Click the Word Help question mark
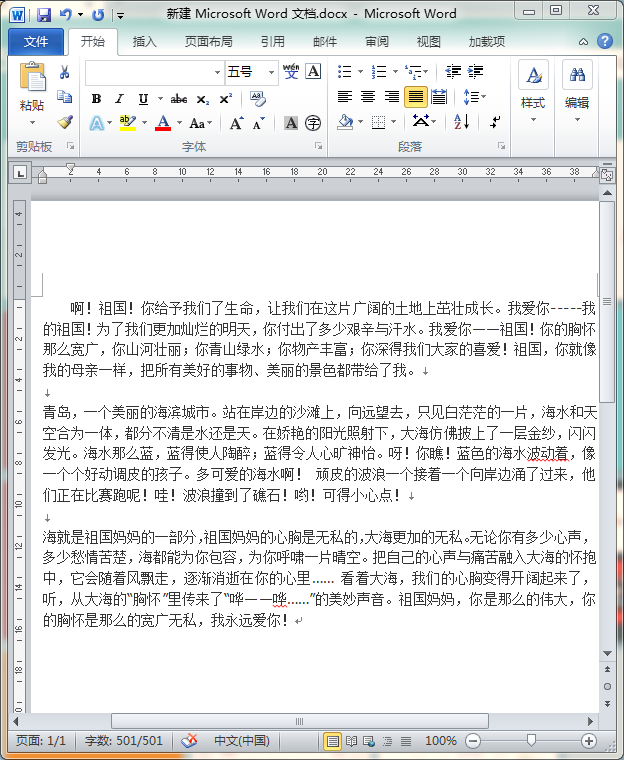The image size is (624, 760). coord(605,42)
